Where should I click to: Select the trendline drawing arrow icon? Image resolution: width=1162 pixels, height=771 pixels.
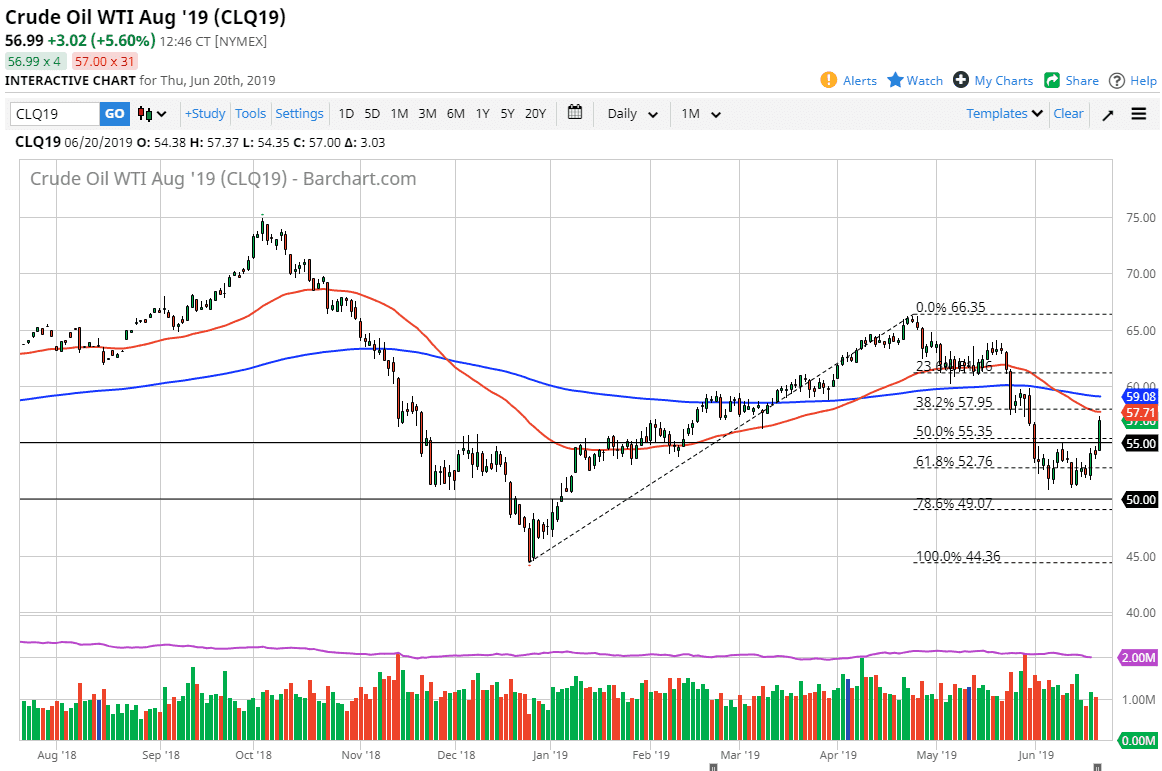(x=1107, y=114)
